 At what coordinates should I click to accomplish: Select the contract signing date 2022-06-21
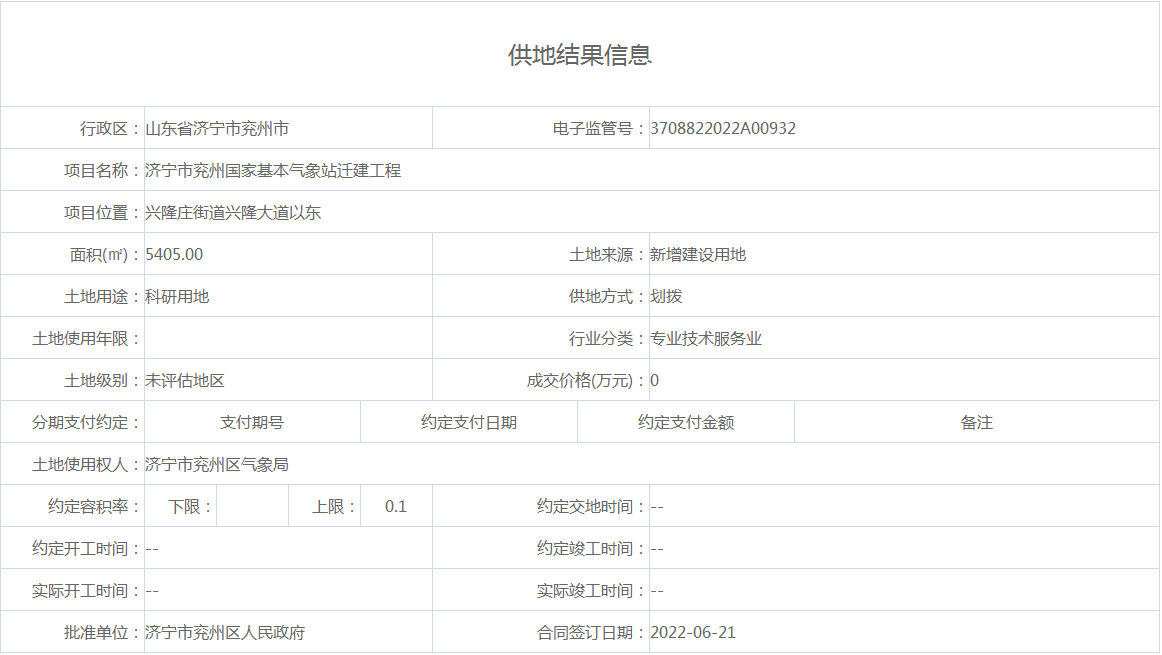[693, 632]
